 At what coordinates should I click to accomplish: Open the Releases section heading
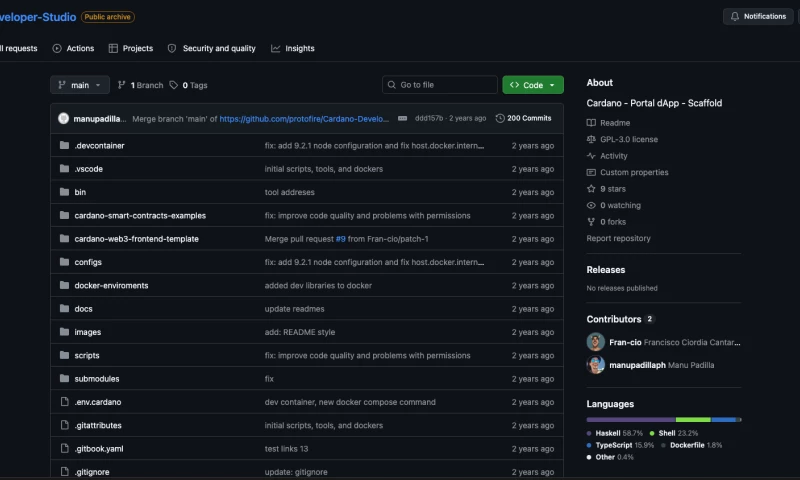pyautogui.click(x=606, y=270)
